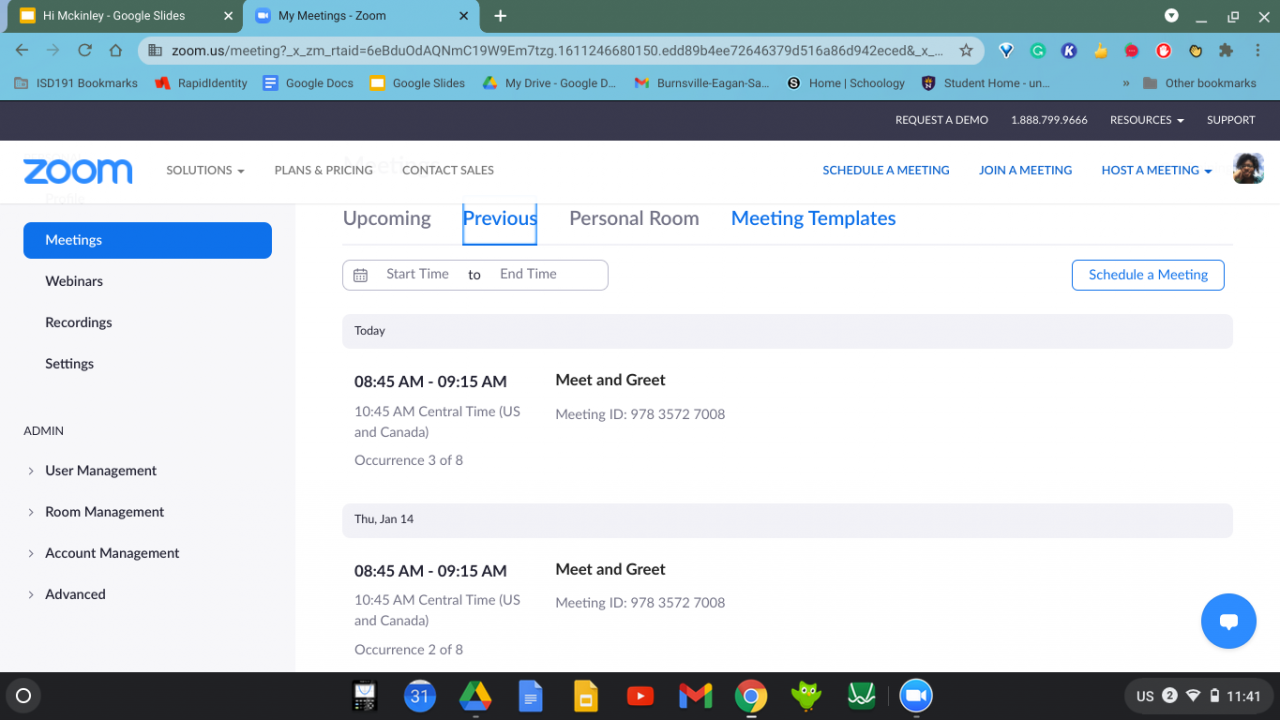Click JOIN A MEETING link

pyautogui.click(x=1025, y=170)
